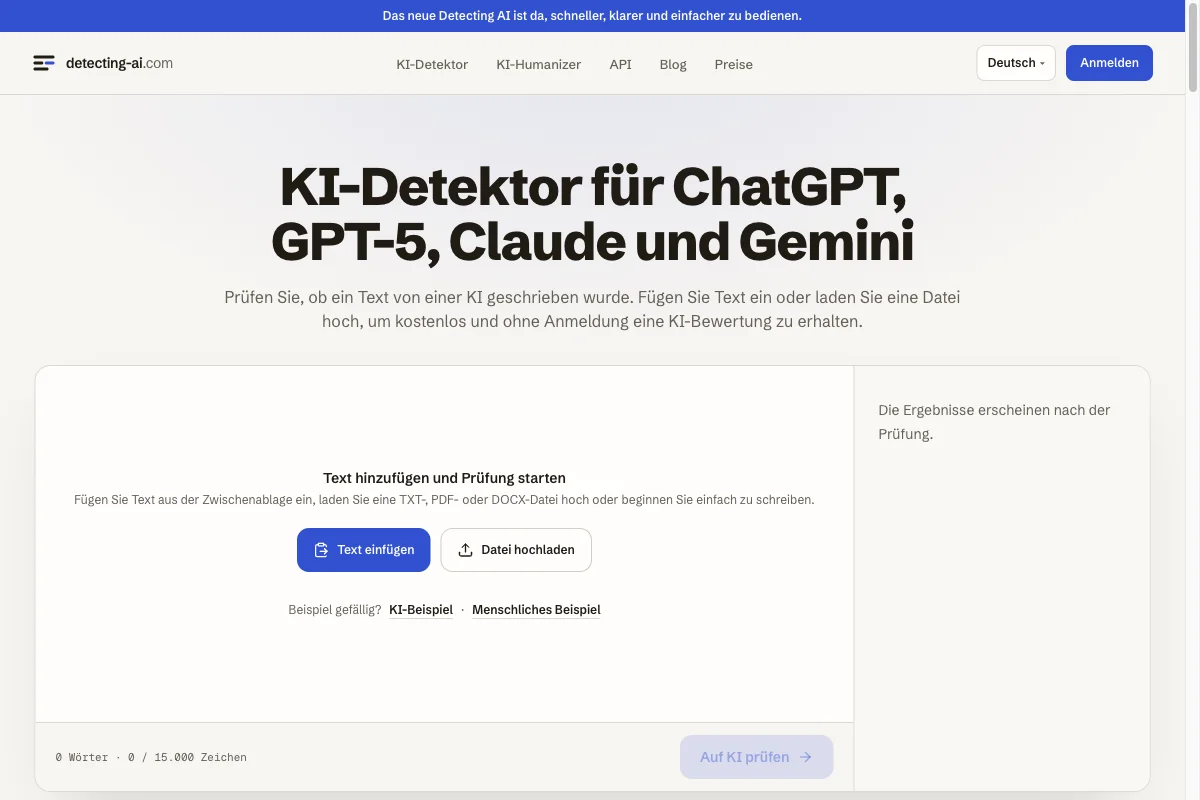Open the KI-Detektor menu item
The height and width of the screenshot is (800, 1200).
pyautogui.click(x=432, y=64)
